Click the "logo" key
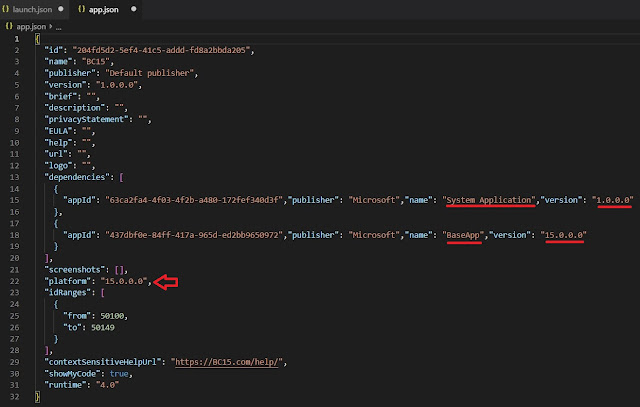Screen dimensions: 640x407 point(60,166)
